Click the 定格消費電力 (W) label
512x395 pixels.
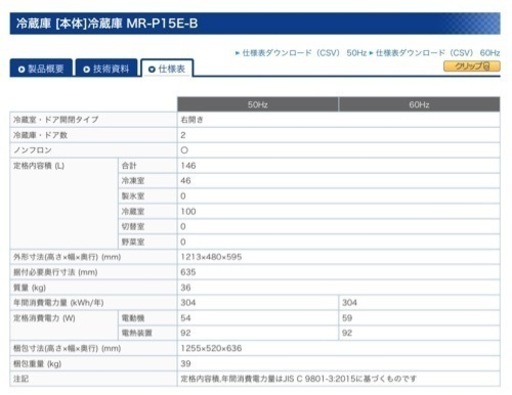pos(44,318)
